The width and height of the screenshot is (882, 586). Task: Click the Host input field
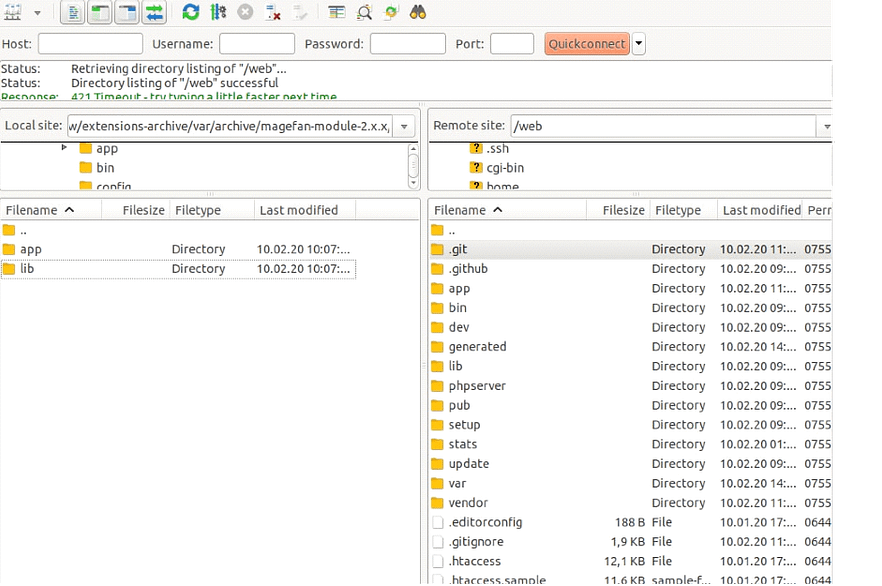(90, 44)
